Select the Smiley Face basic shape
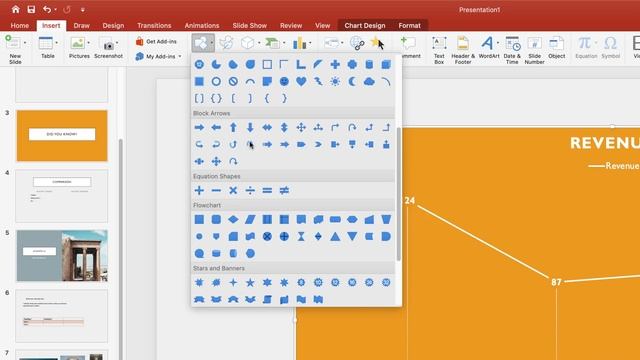Image resolution: width=640 pixels, height=360 pixels. [x=284, y=81]
